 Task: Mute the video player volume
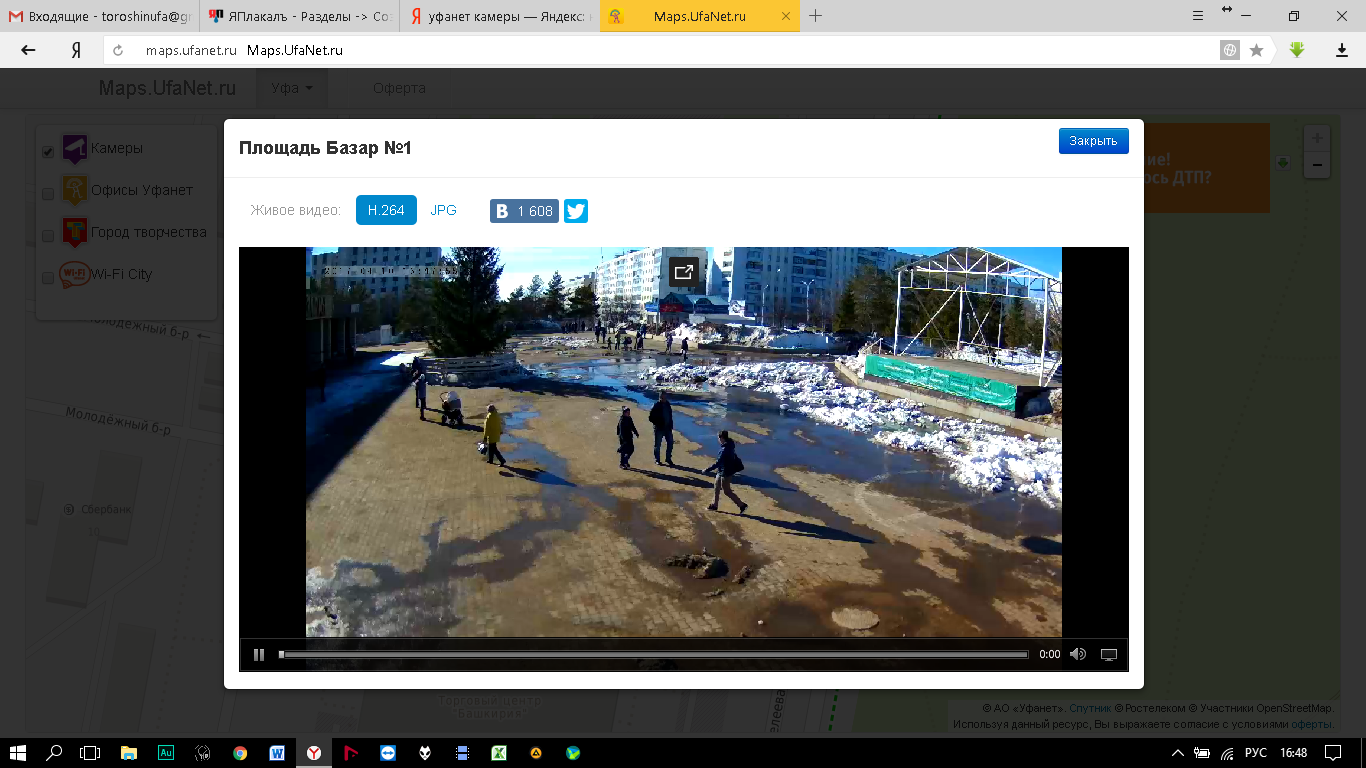click(x=1077, y=655)
